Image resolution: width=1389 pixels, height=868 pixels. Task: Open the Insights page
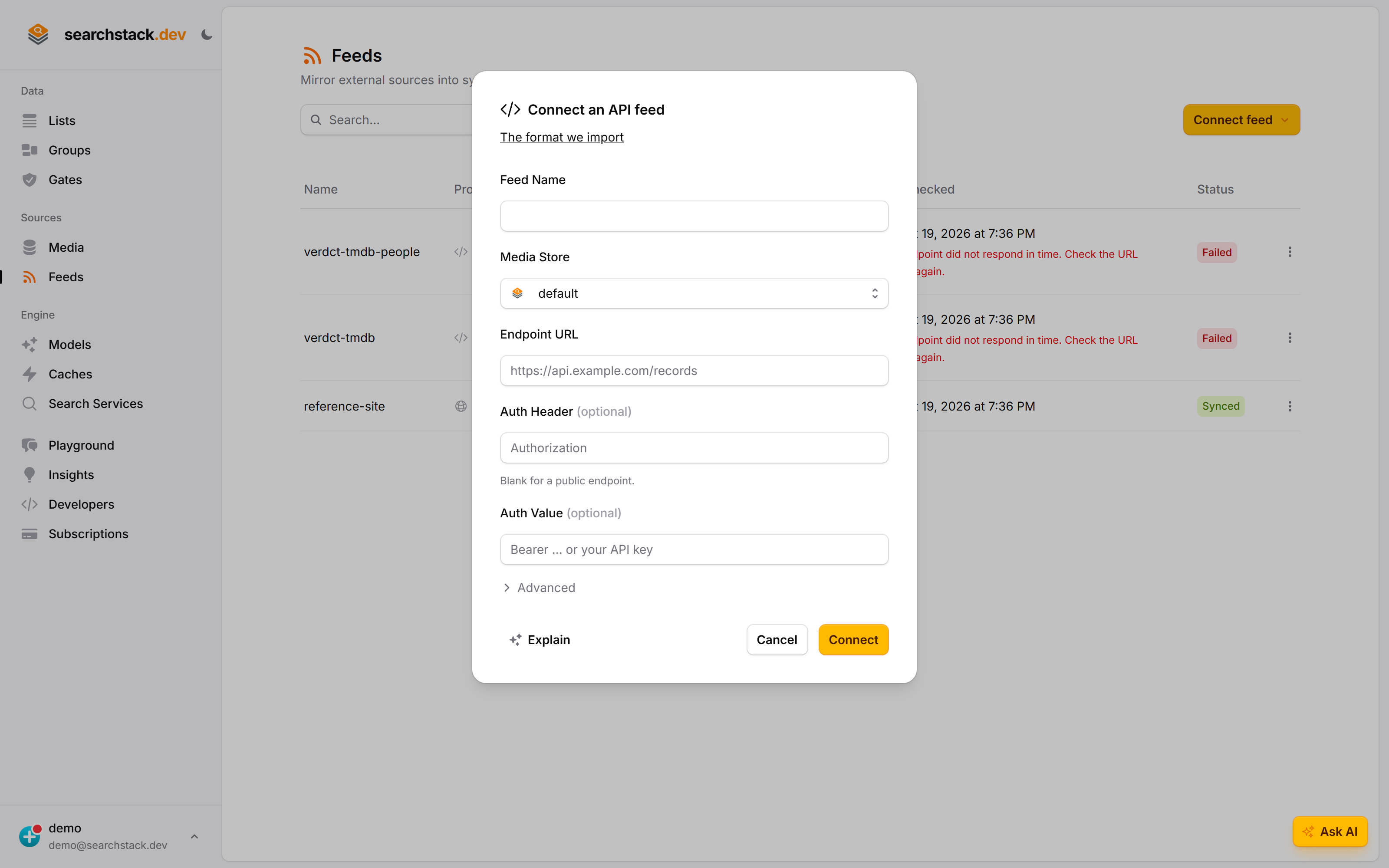coord(71,475)
